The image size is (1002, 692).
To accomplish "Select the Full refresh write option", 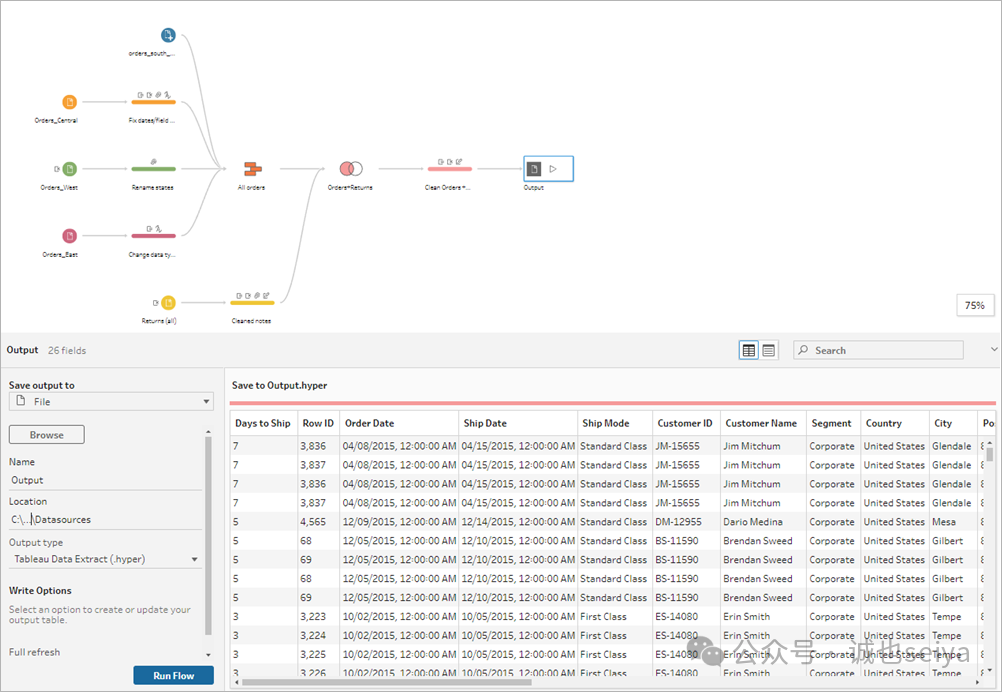I will (35, 652).
